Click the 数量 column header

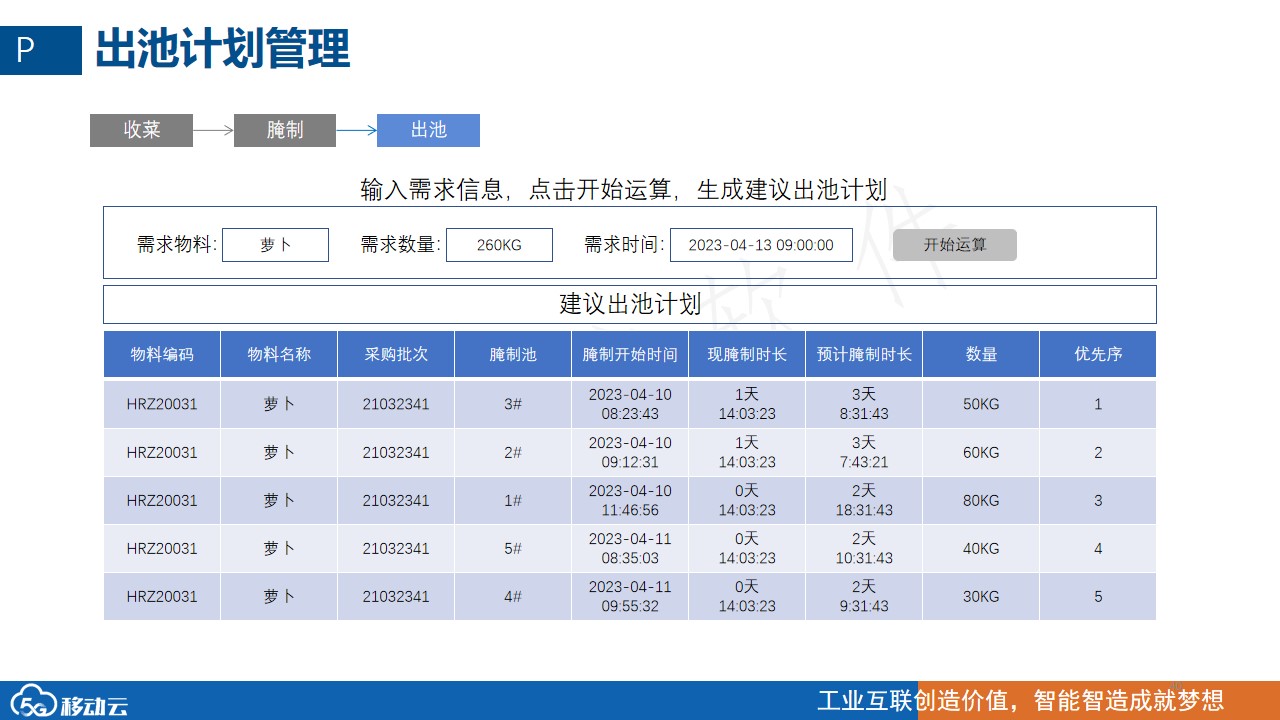point(981,354)
